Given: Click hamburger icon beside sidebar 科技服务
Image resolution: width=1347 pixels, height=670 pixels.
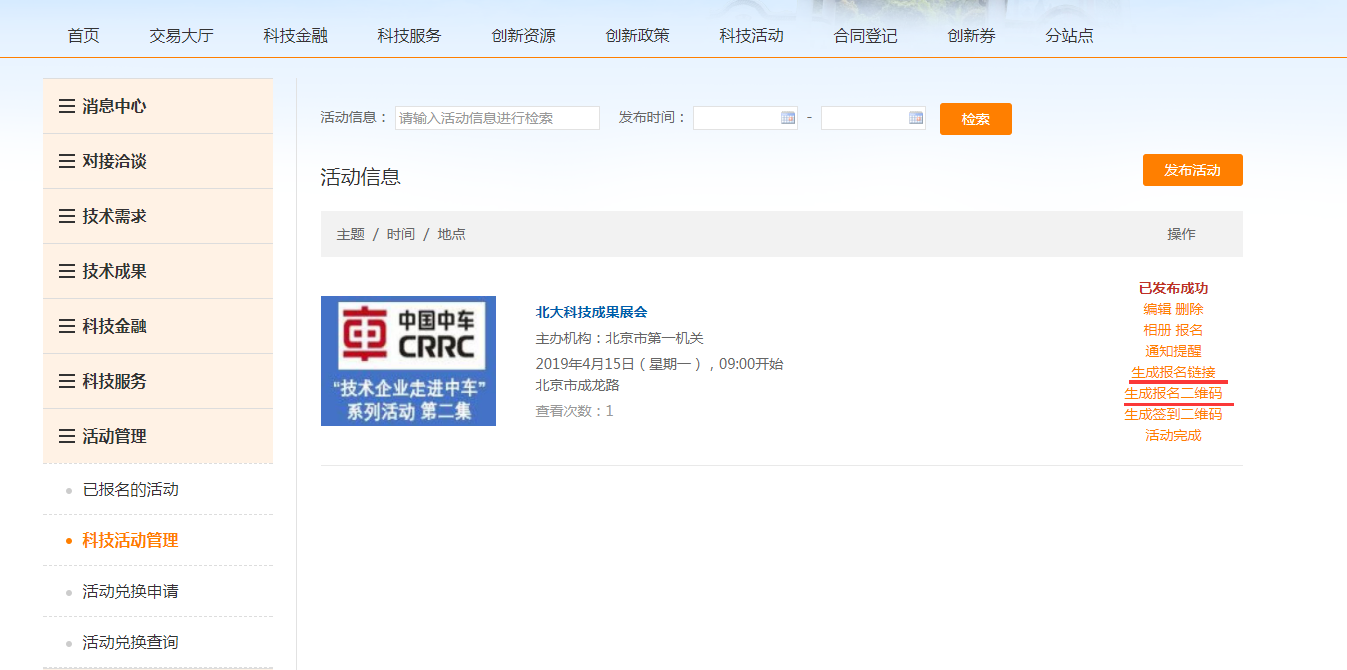Looking at the screenshot, I should coord(67,381).
